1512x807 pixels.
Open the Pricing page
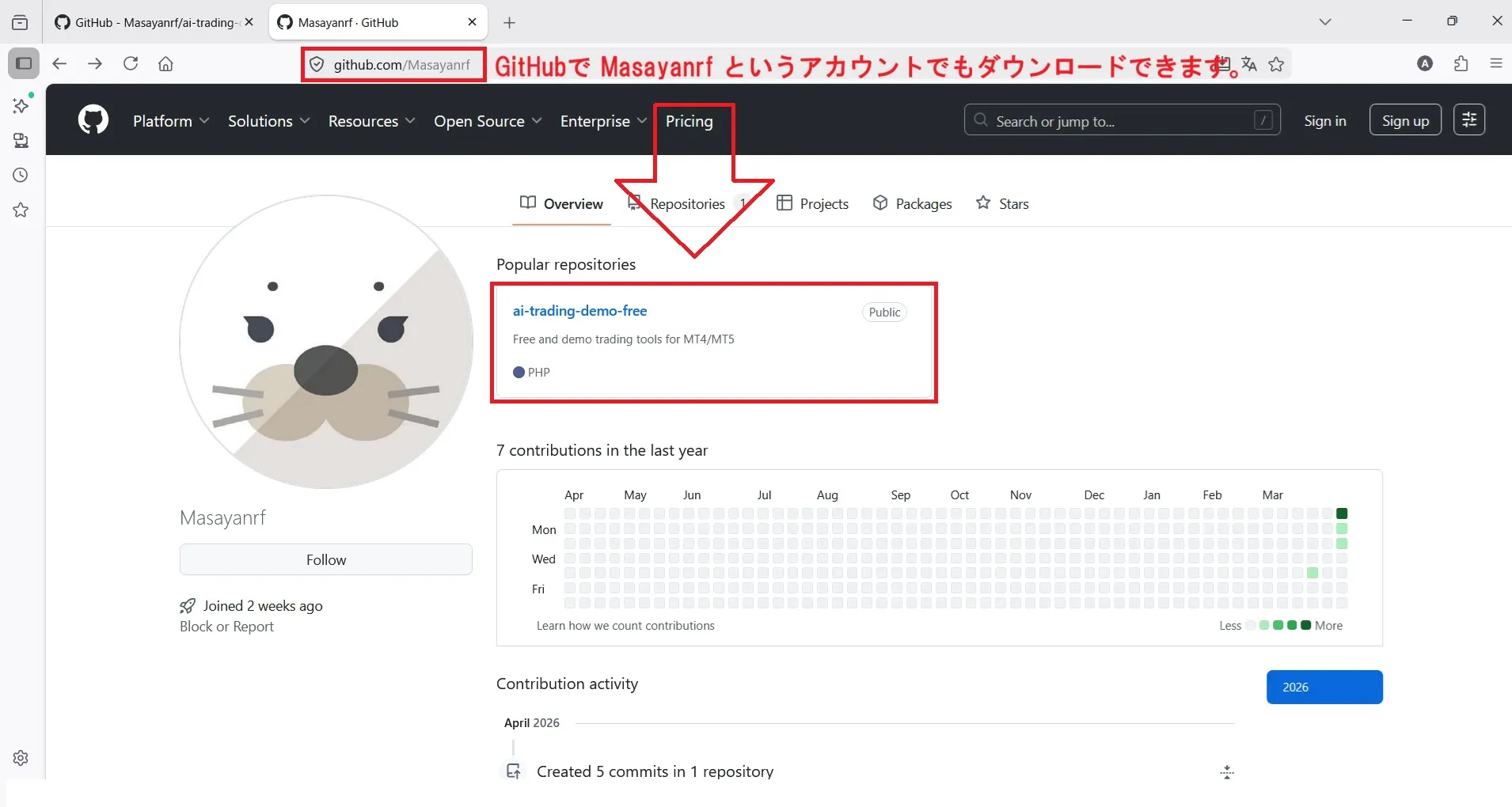click(x=689, y=121)
